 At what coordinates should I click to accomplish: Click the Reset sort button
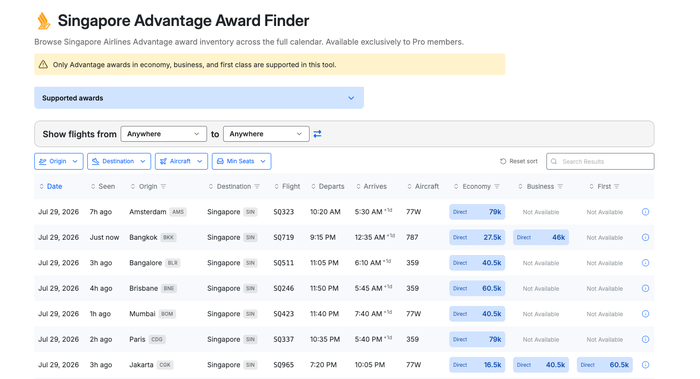click(518, 161)
